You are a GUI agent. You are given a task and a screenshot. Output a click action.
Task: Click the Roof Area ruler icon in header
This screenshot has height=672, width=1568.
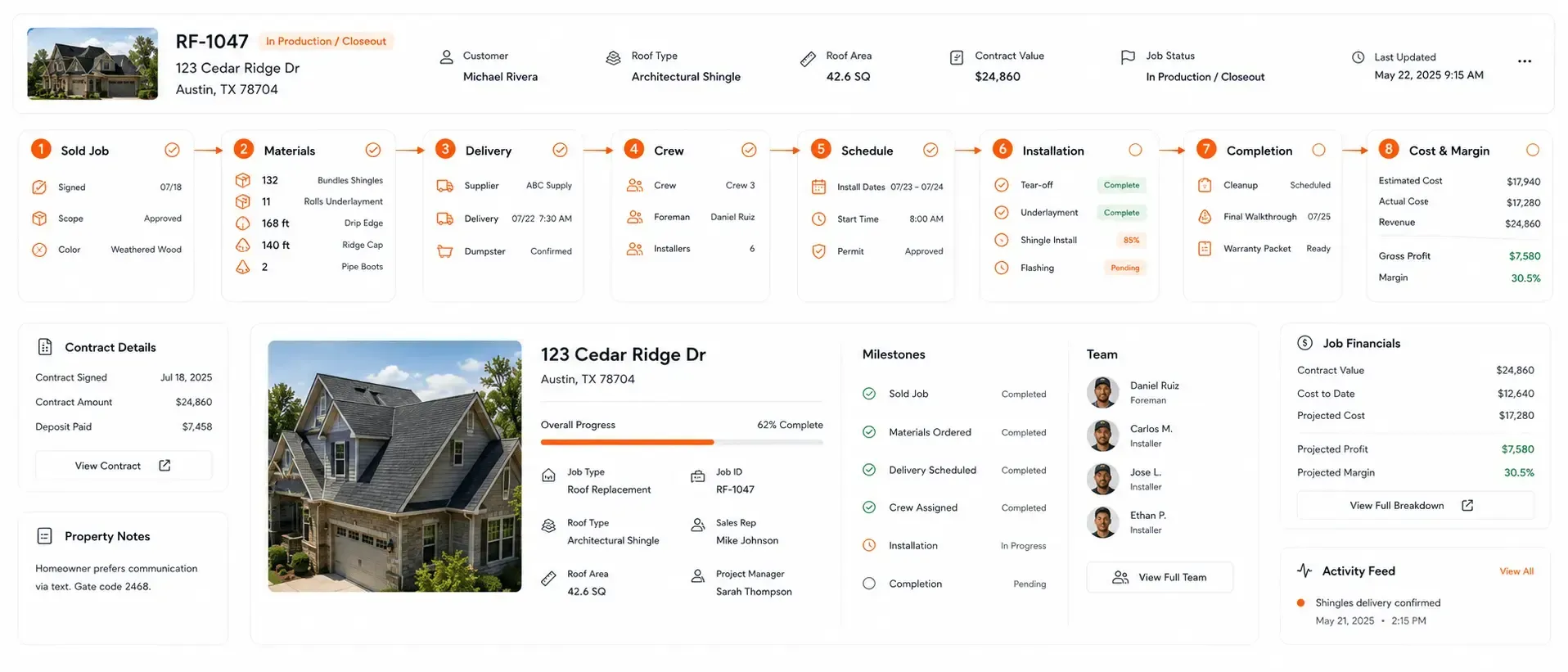click(x=808, y=58)
